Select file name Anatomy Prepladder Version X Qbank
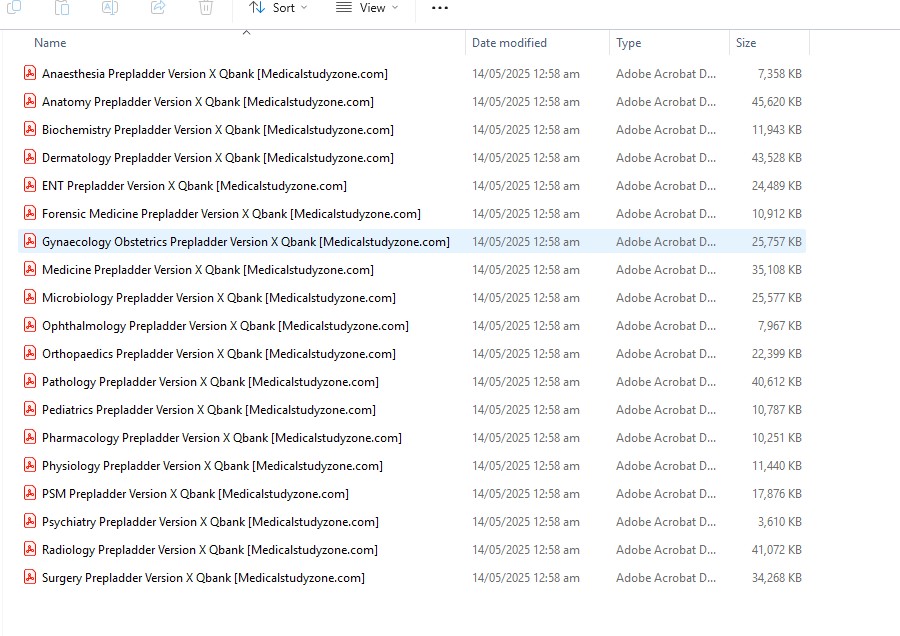900x636 pixels. (208, 102)
